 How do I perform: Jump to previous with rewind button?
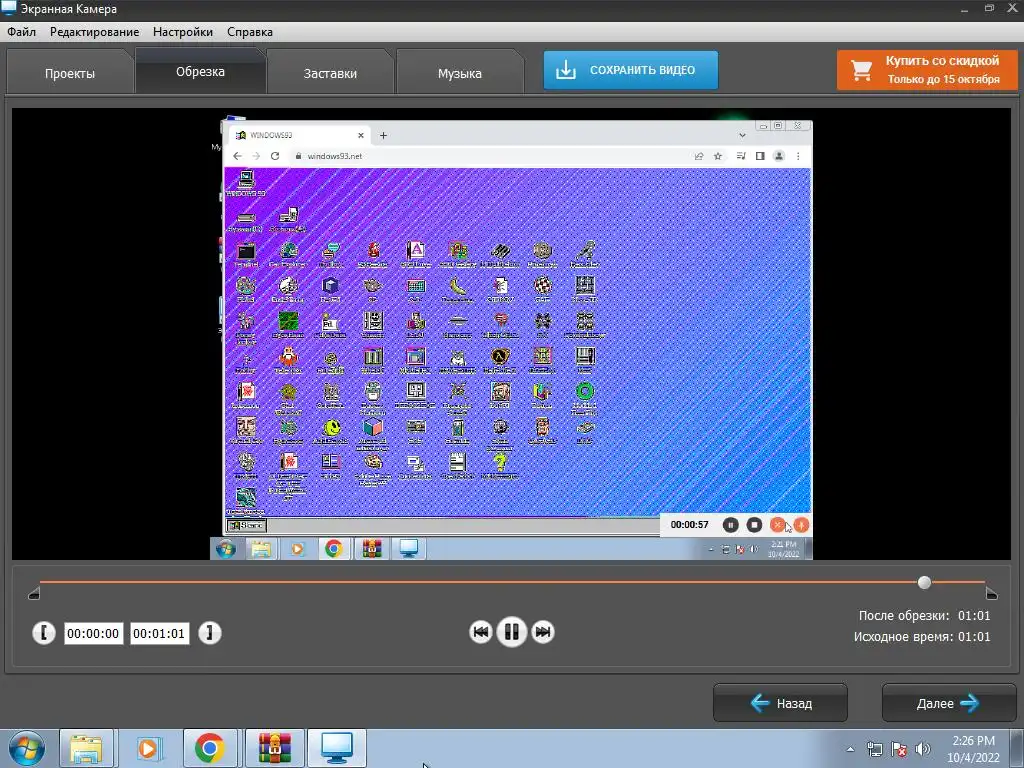[481, 632]
